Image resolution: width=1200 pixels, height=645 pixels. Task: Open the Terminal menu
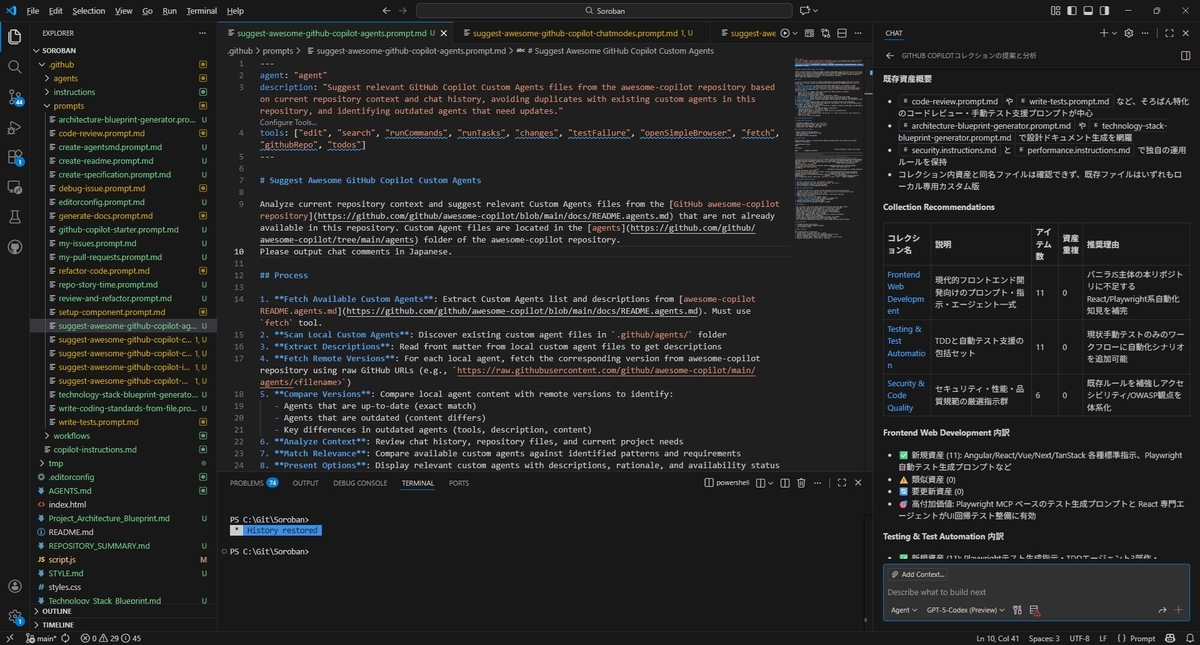point(201,11)
